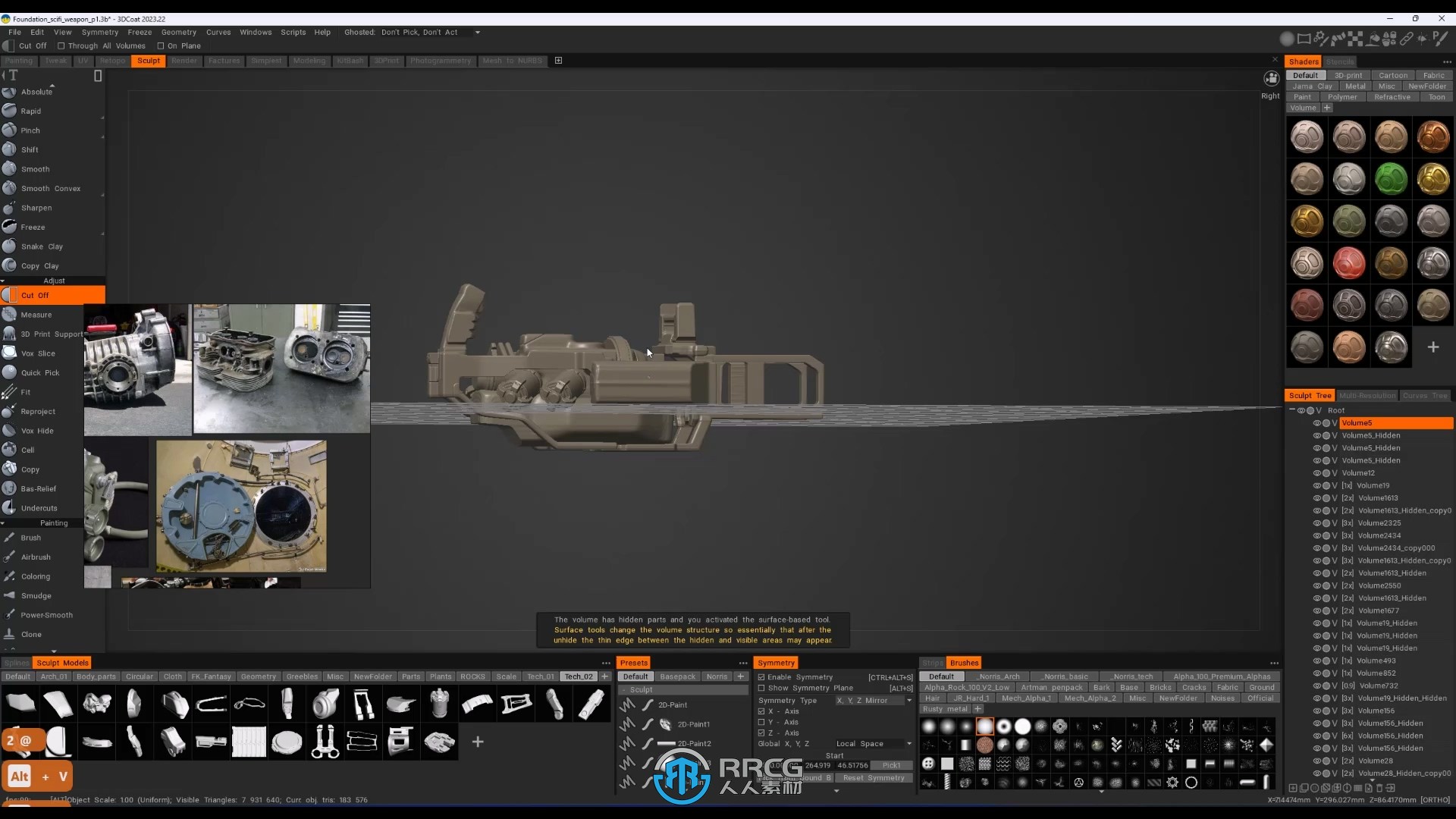Switch to the Multi-Resolution tab
Image resolution: width=1456 pixels, height=819 pixels.
(1367, 396)
